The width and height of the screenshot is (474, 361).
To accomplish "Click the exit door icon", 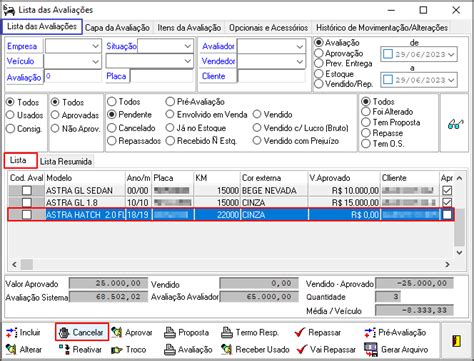I will coord(456,341).
